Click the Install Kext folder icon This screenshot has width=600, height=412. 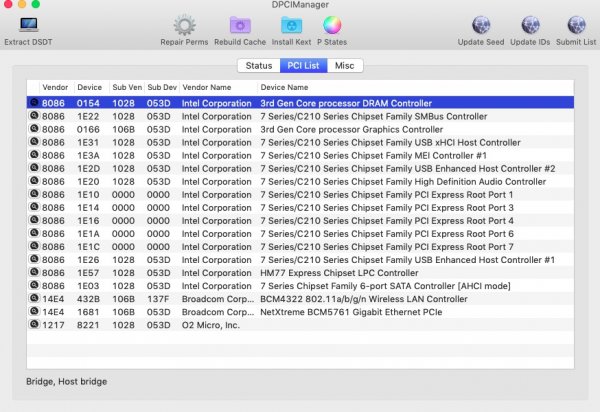click(291, 25)
